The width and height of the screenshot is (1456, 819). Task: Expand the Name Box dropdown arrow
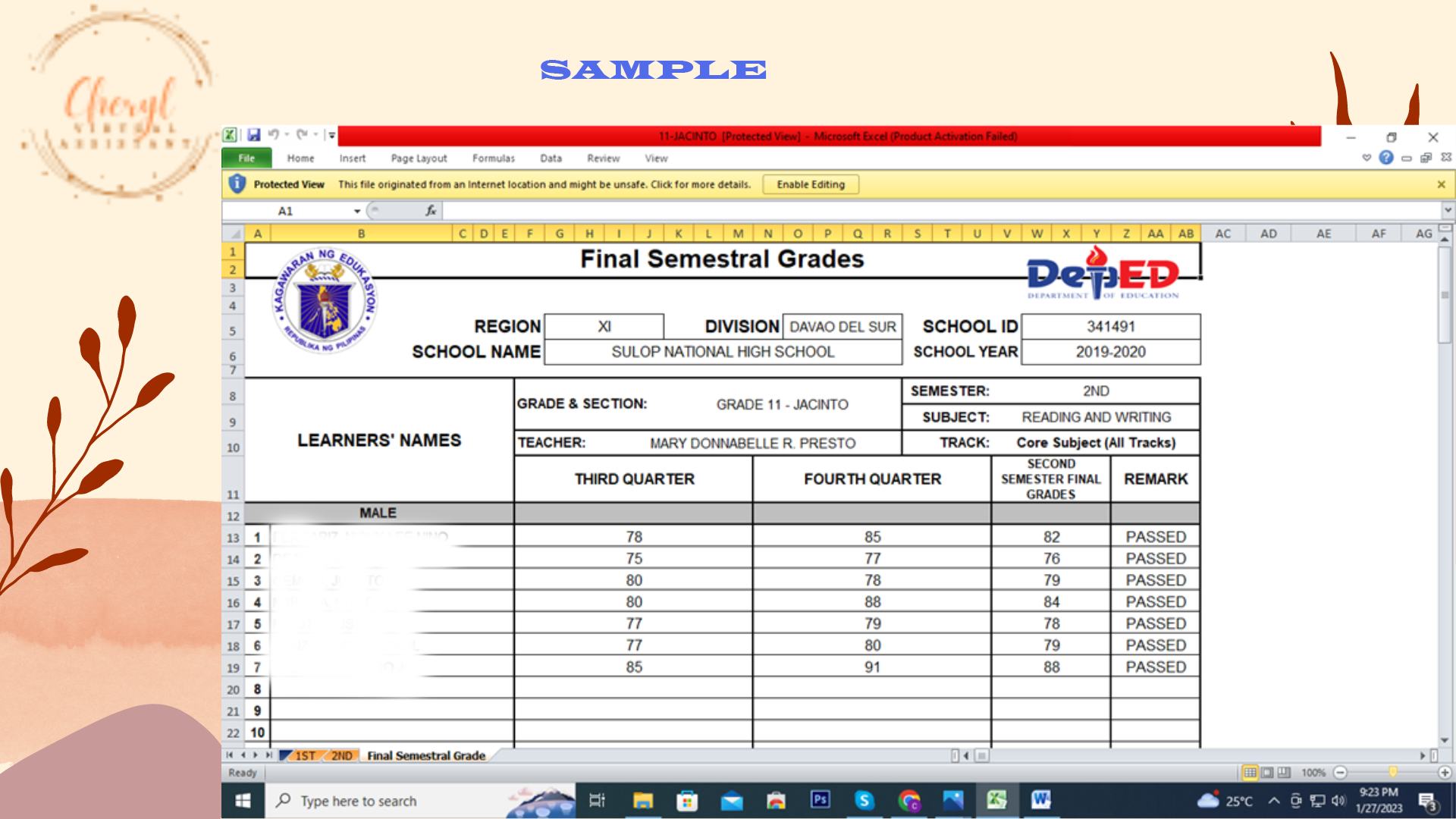[x=357, y=211]
